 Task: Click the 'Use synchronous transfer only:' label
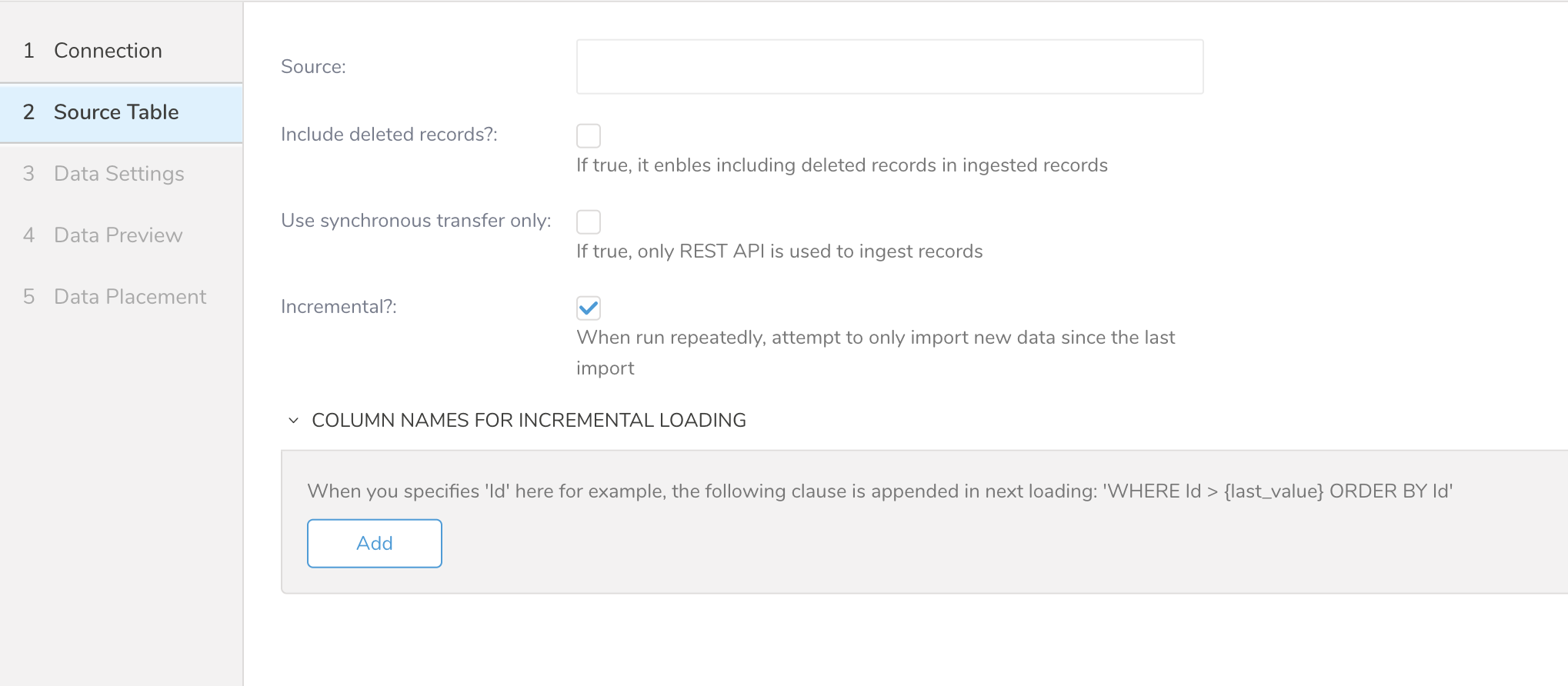(x=415, y=221)
